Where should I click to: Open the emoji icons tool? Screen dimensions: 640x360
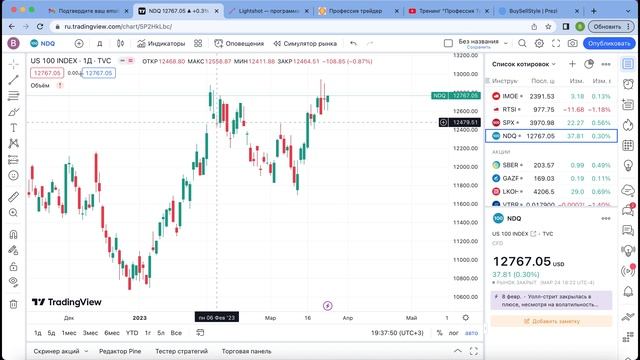pos(13,176)
